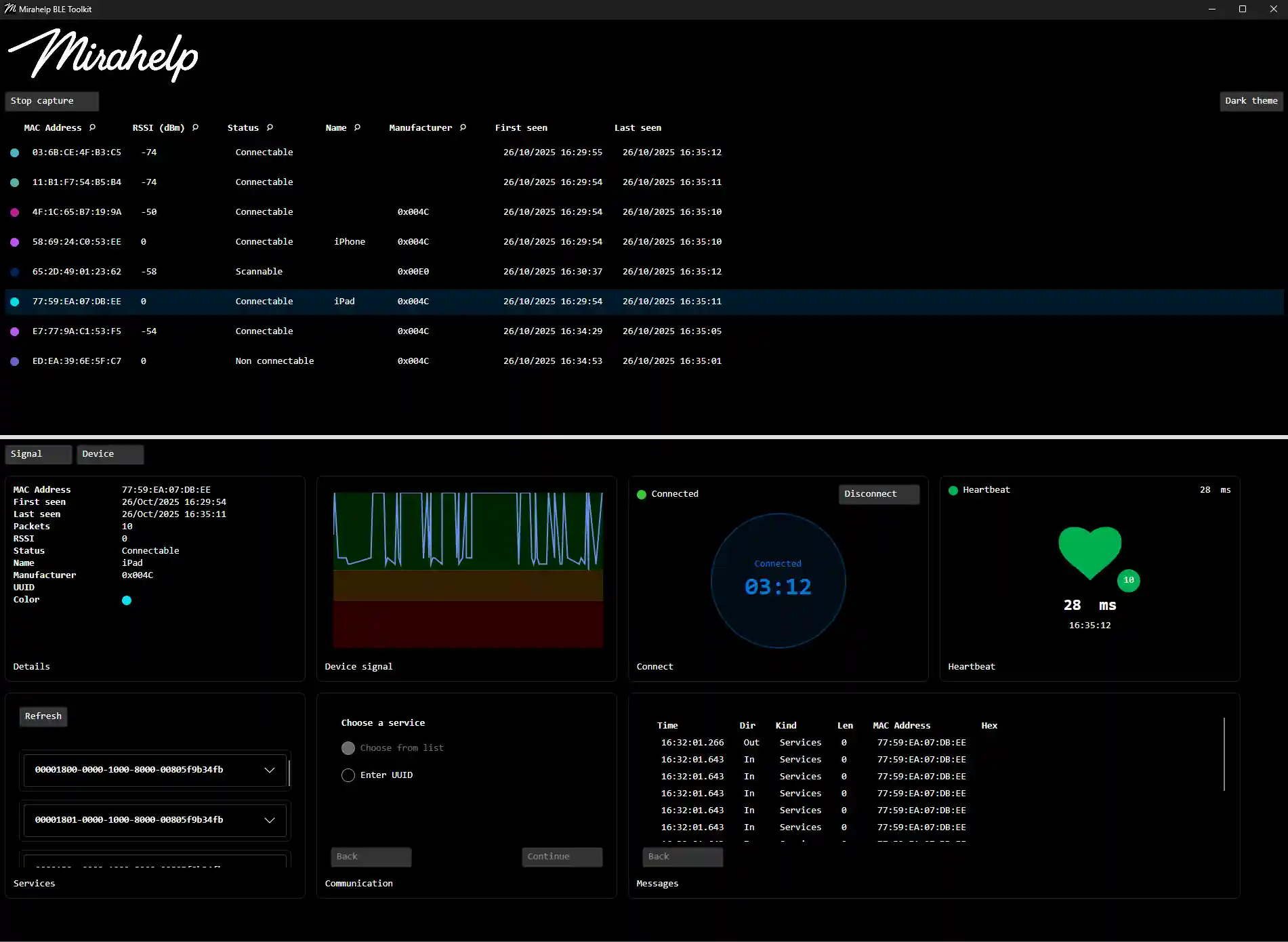Viewport: 1288px width, 942px height.
Task: Click the green heart heartbeat icon
Action: tap(1089, 552)
